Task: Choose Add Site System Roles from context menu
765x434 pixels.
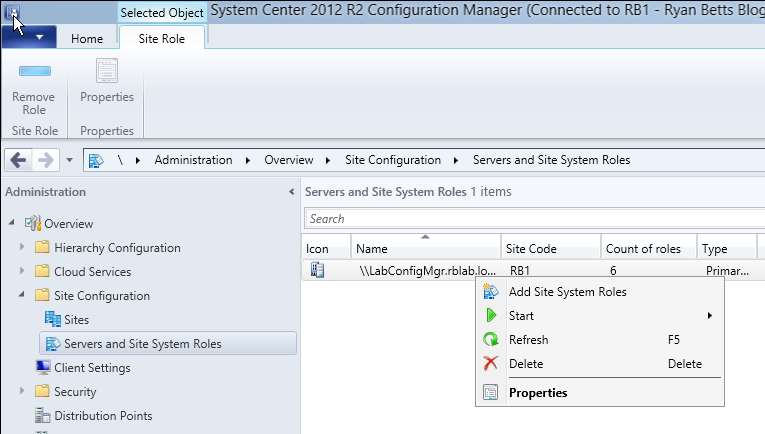Action: point(600,292)
